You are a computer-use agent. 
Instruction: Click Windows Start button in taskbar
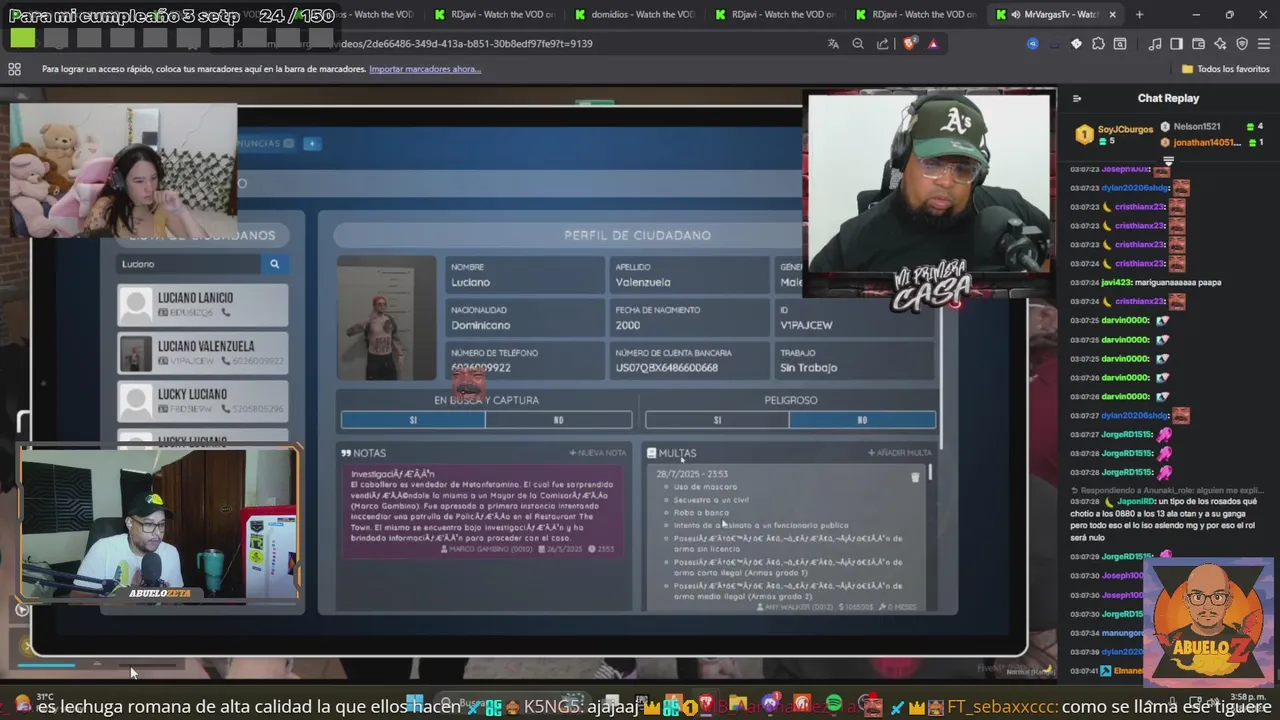click(x=414, y=705)
